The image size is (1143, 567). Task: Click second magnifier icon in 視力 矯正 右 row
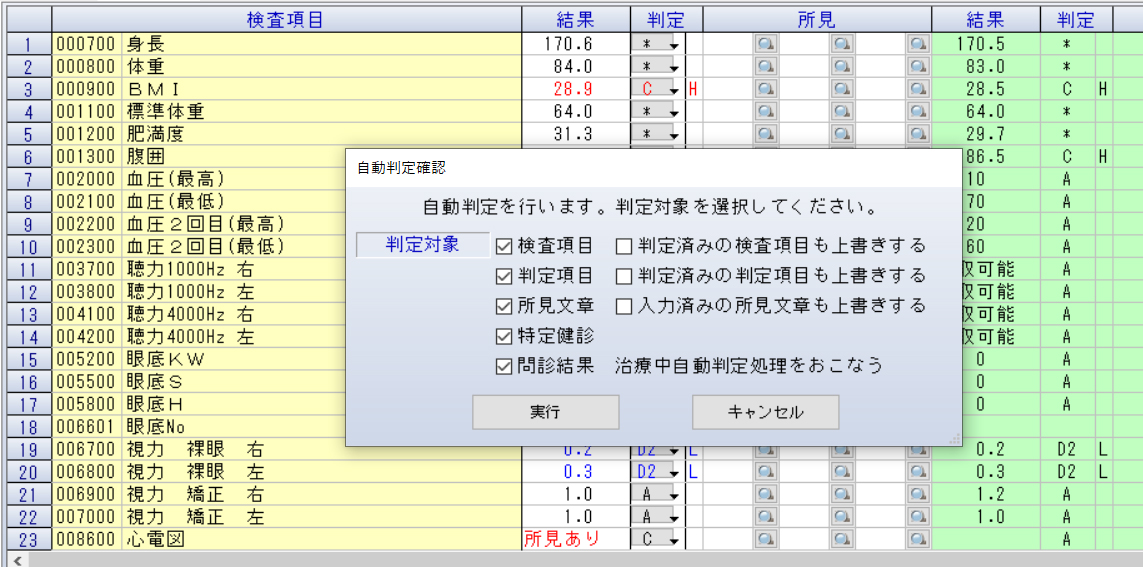click(x=842, y=494)
